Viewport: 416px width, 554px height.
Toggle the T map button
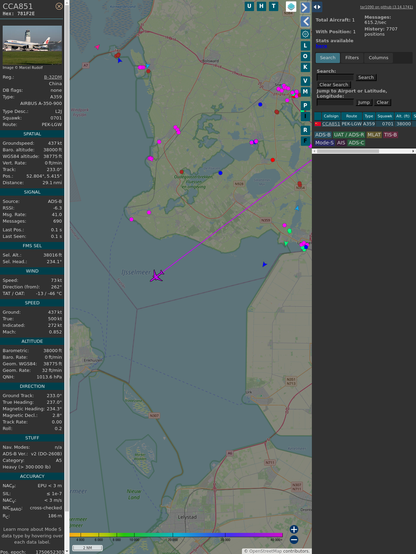tap(273, 6)
